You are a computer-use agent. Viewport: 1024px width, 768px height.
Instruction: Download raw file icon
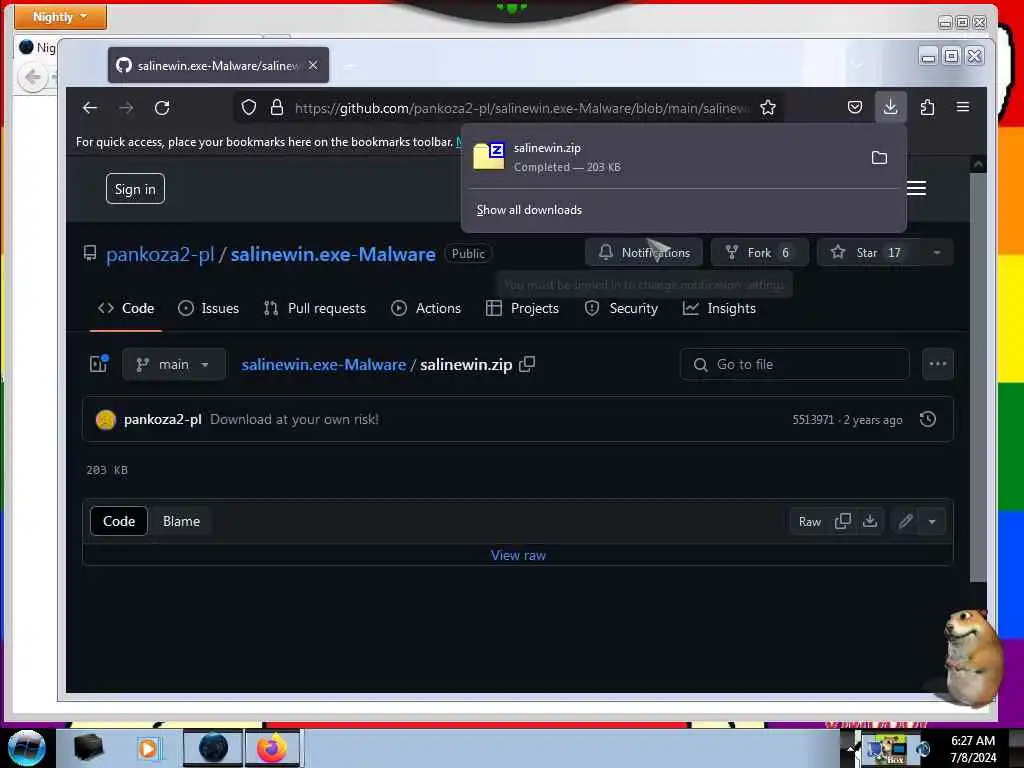click(870, 521)
